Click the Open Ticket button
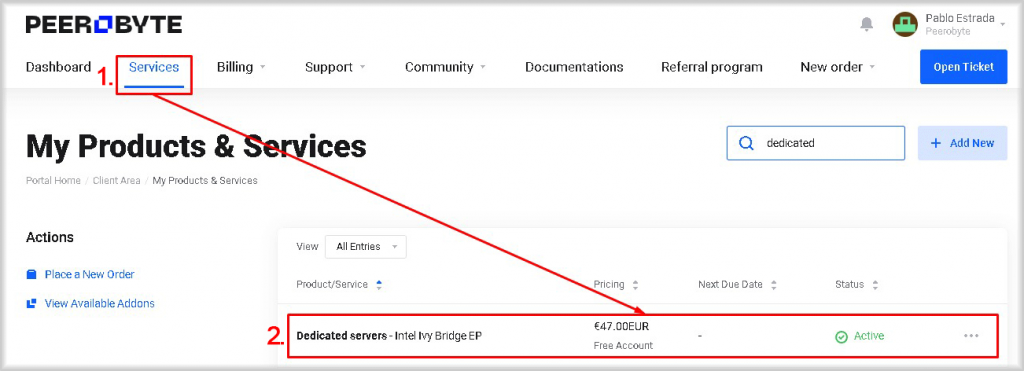The image size is (1024, 371). point(964,67)
